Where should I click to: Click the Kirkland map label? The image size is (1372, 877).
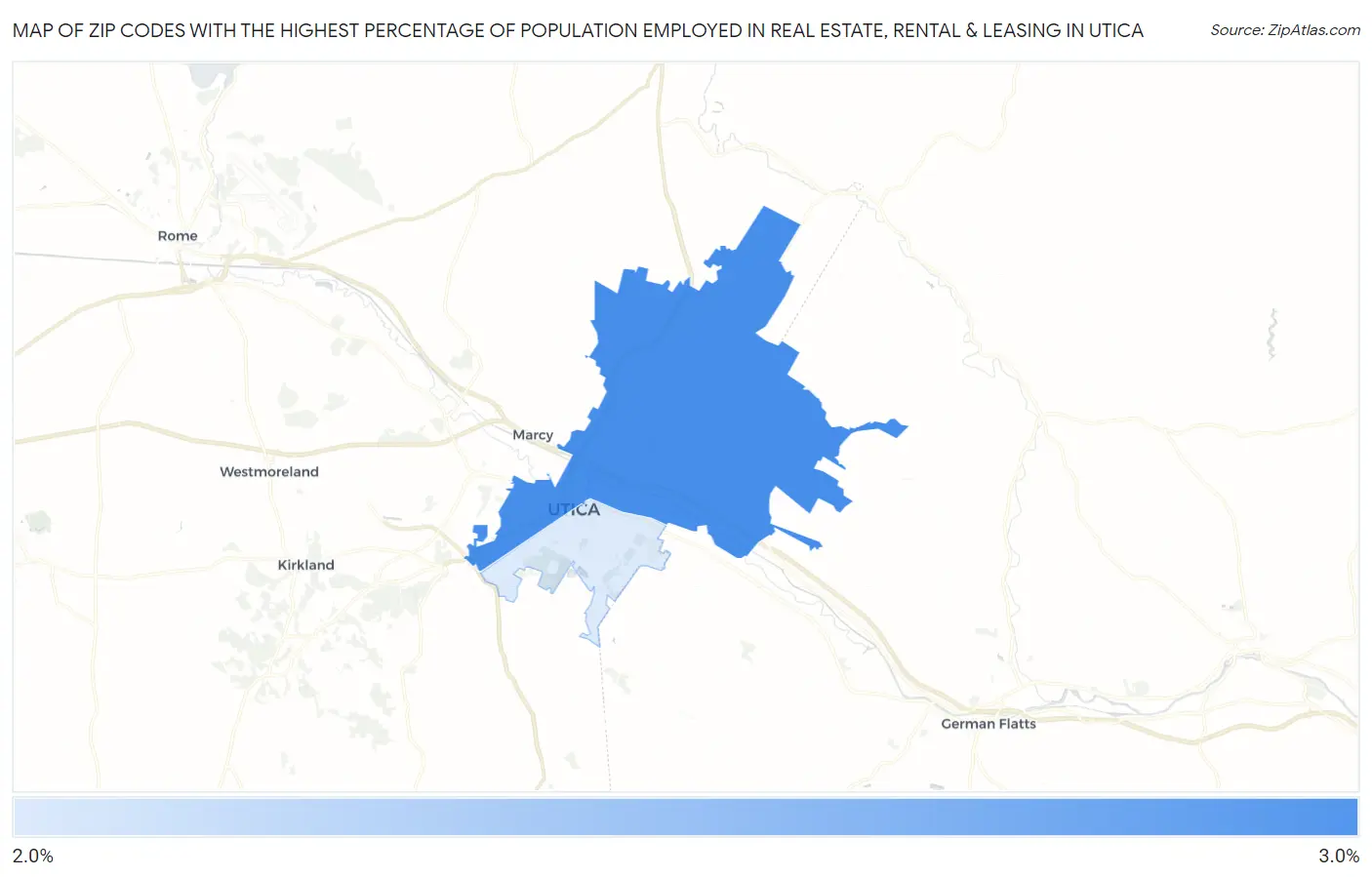pos(305,565)
